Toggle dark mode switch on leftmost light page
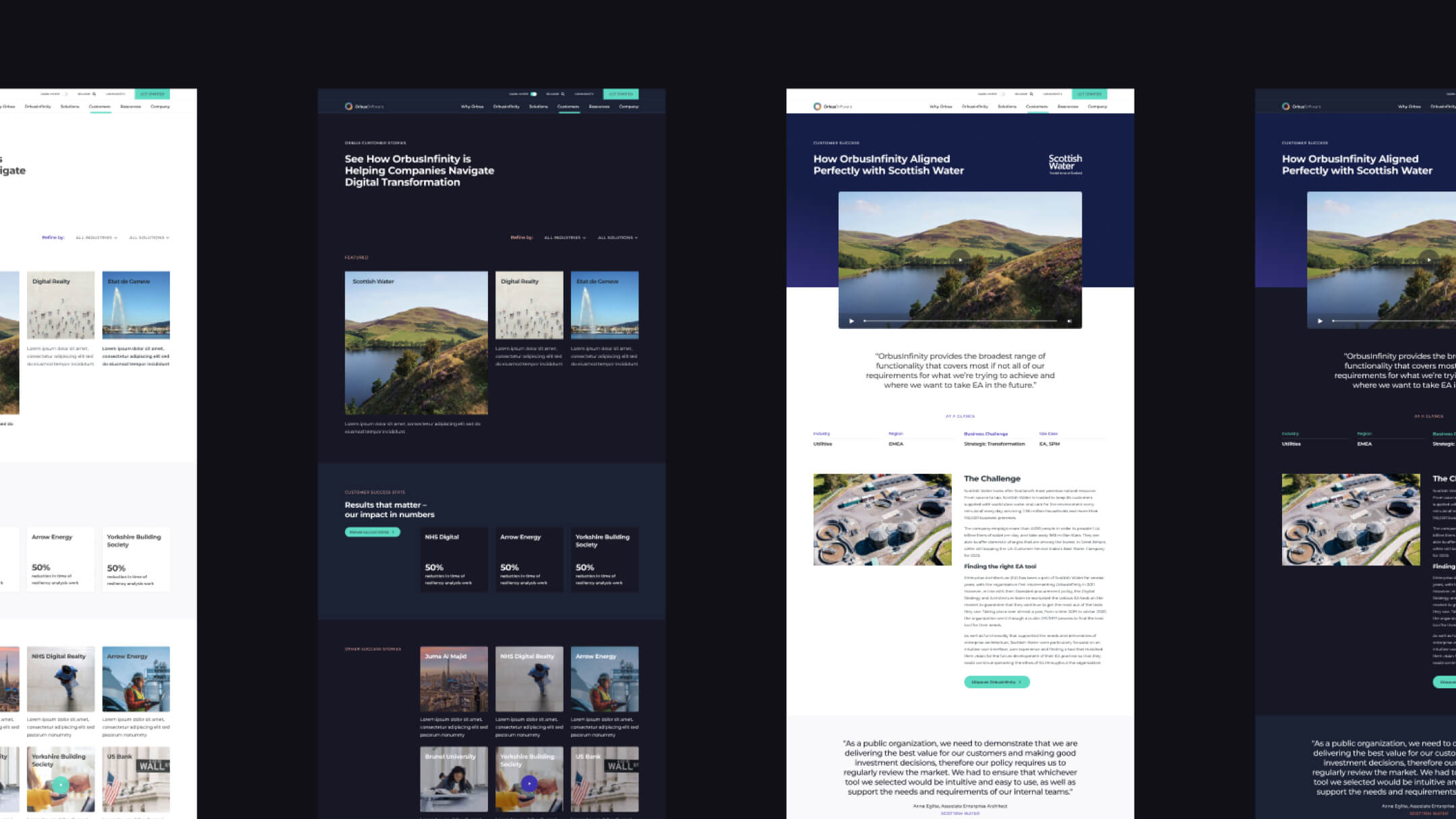 tap(65, 94)
